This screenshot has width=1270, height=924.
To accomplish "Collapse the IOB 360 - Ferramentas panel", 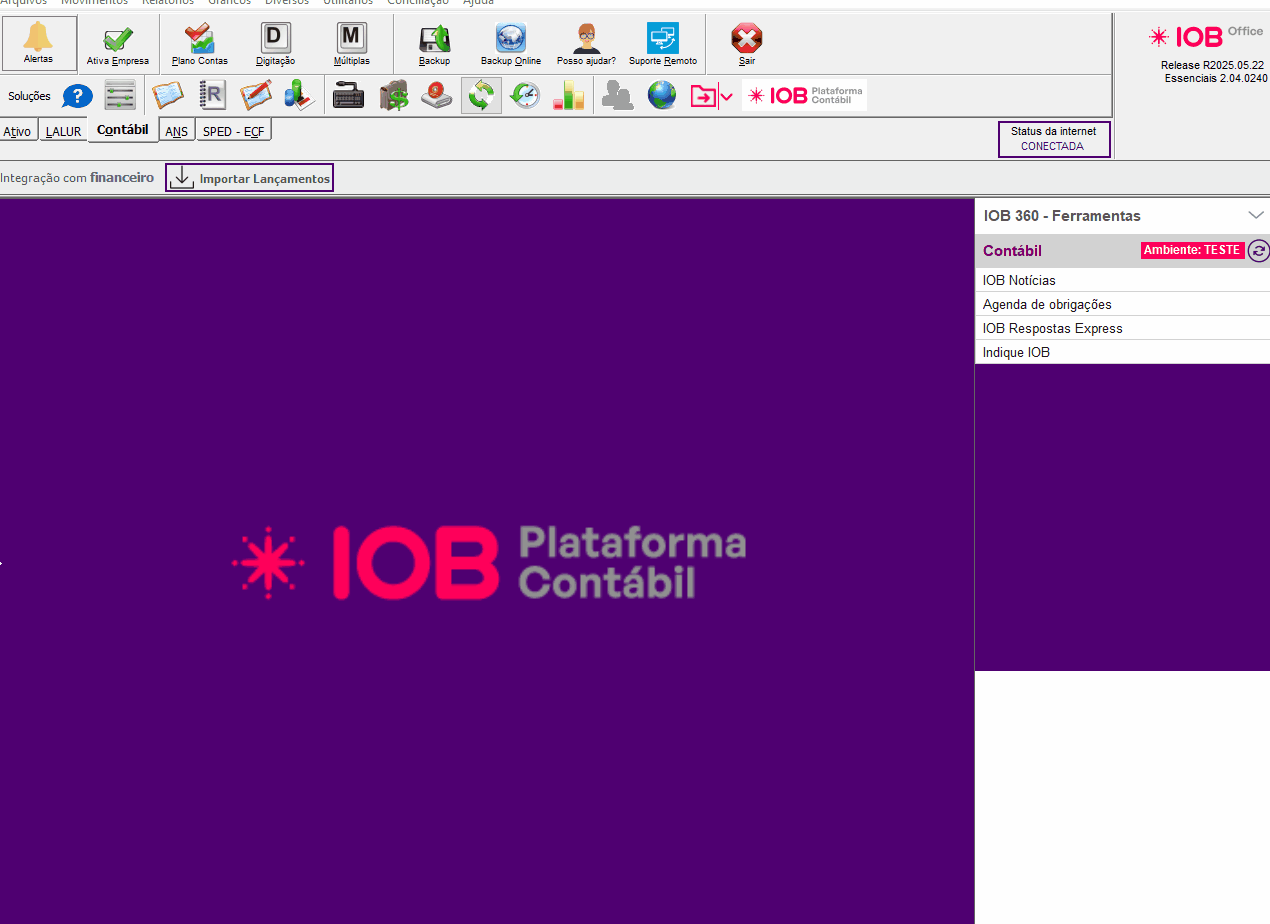I will click(1256, 215).
